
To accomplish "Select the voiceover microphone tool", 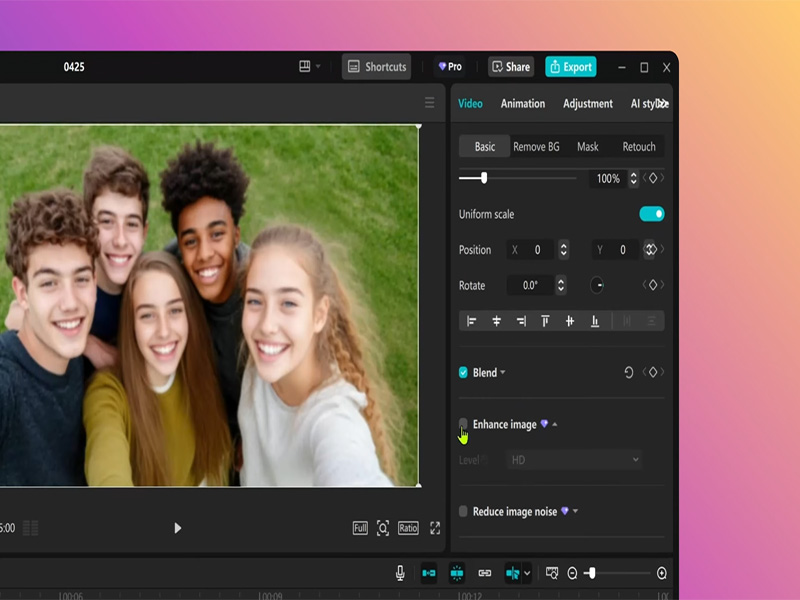I will [401, 572].
